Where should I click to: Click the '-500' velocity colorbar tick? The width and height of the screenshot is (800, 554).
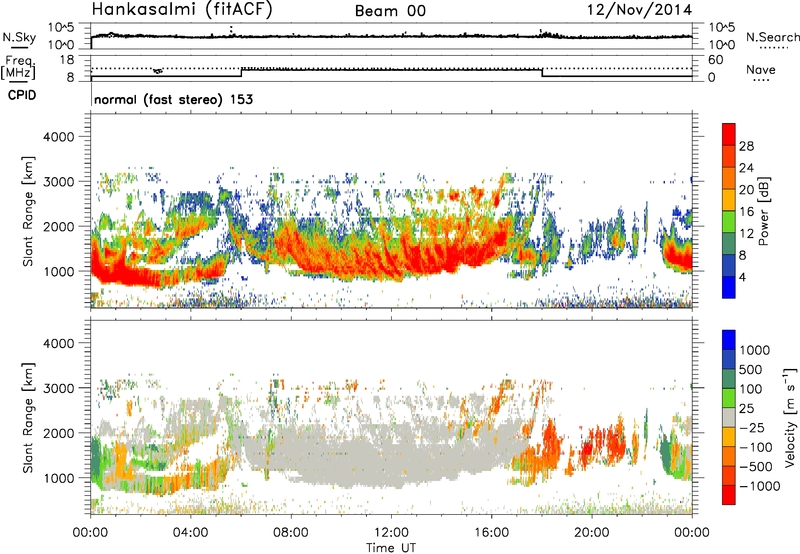(755, 466)
